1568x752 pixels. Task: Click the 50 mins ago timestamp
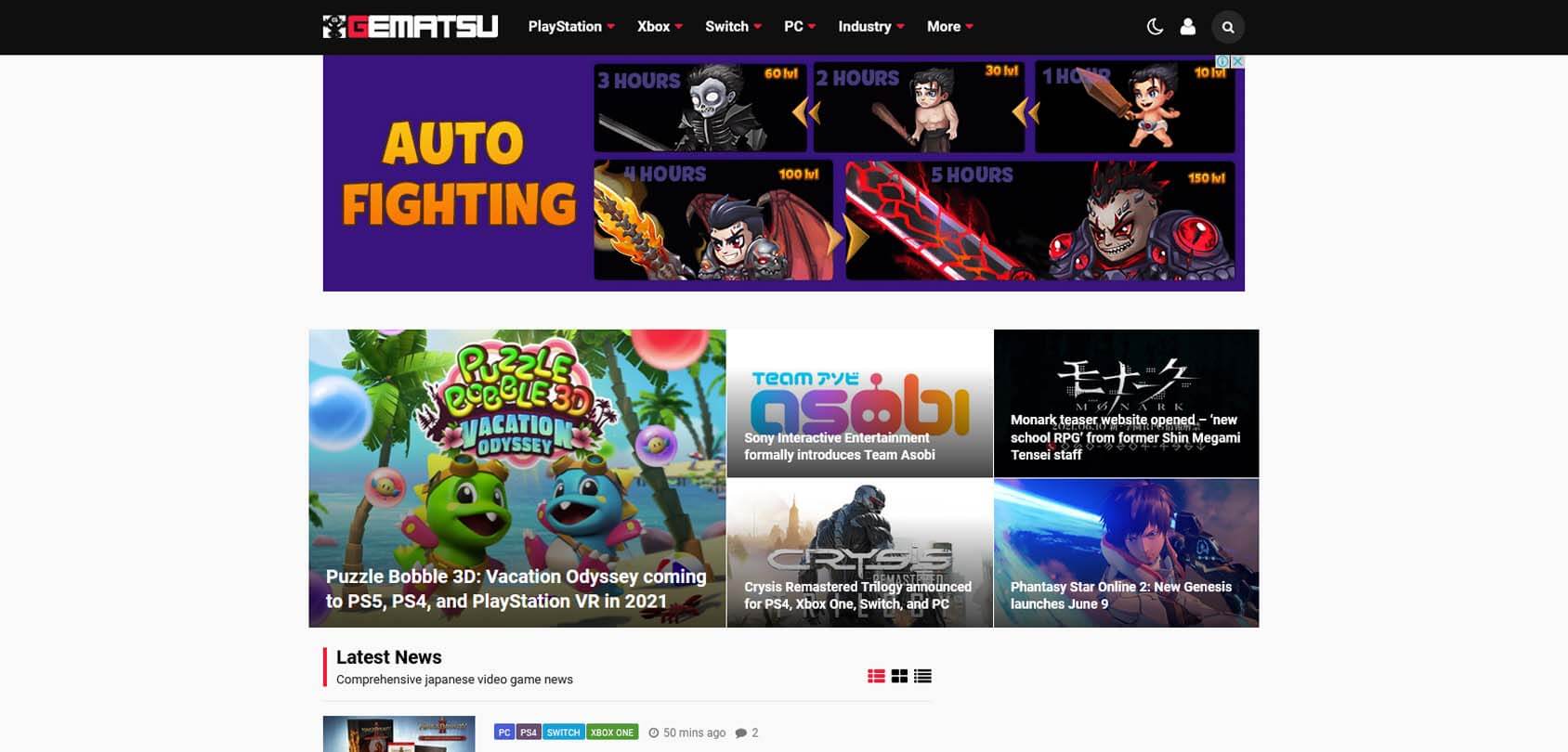point(694,733)
